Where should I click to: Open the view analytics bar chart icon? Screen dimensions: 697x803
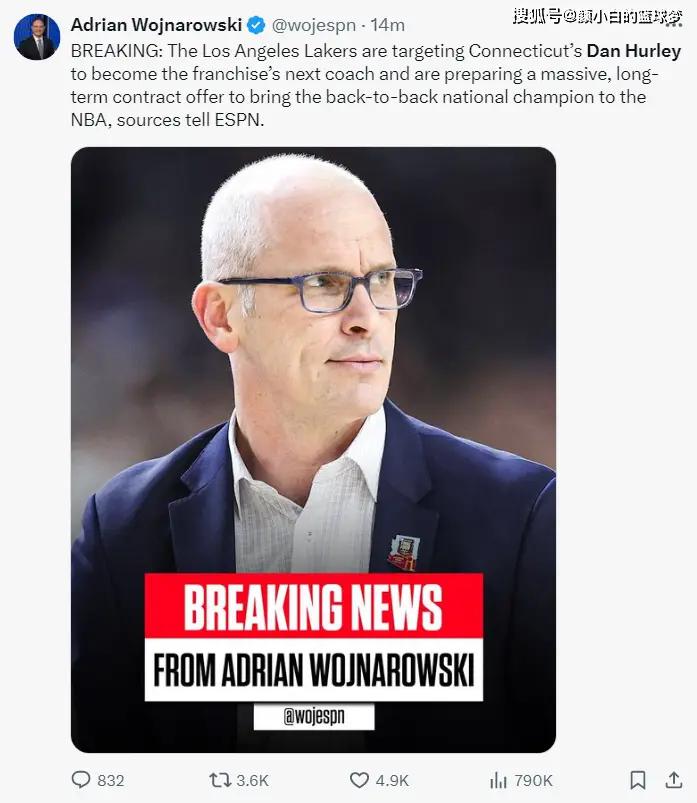498,780
